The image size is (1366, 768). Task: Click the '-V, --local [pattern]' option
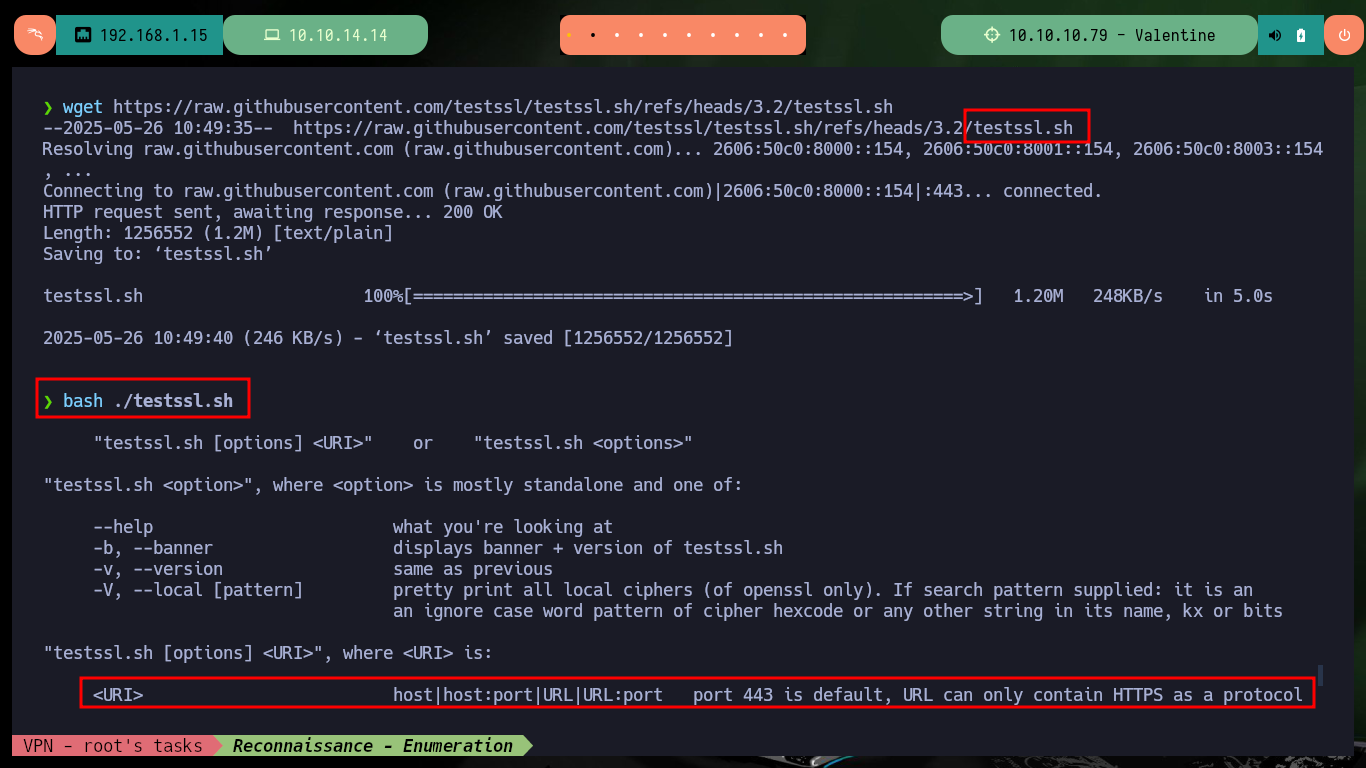198,590
